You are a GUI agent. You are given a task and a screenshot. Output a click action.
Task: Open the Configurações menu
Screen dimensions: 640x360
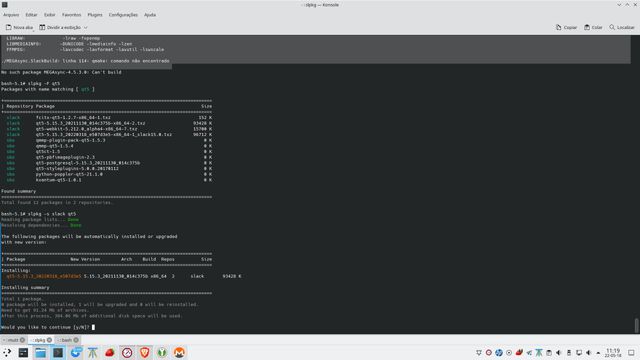123,15
